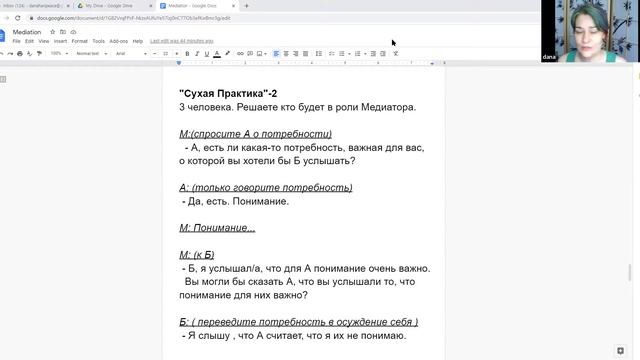Increase the paragraph indent
The width and height of the screenshot is (640, 360).
(383, 53)
